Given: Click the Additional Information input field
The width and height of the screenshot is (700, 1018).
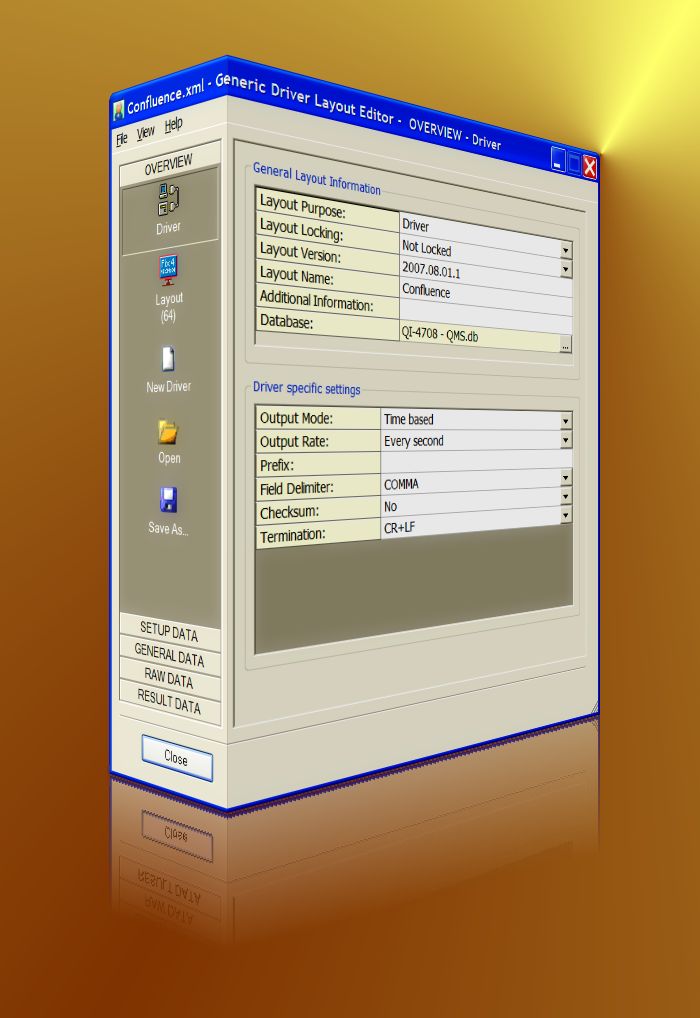Looking at the screenshot, I should click(486, 316).
